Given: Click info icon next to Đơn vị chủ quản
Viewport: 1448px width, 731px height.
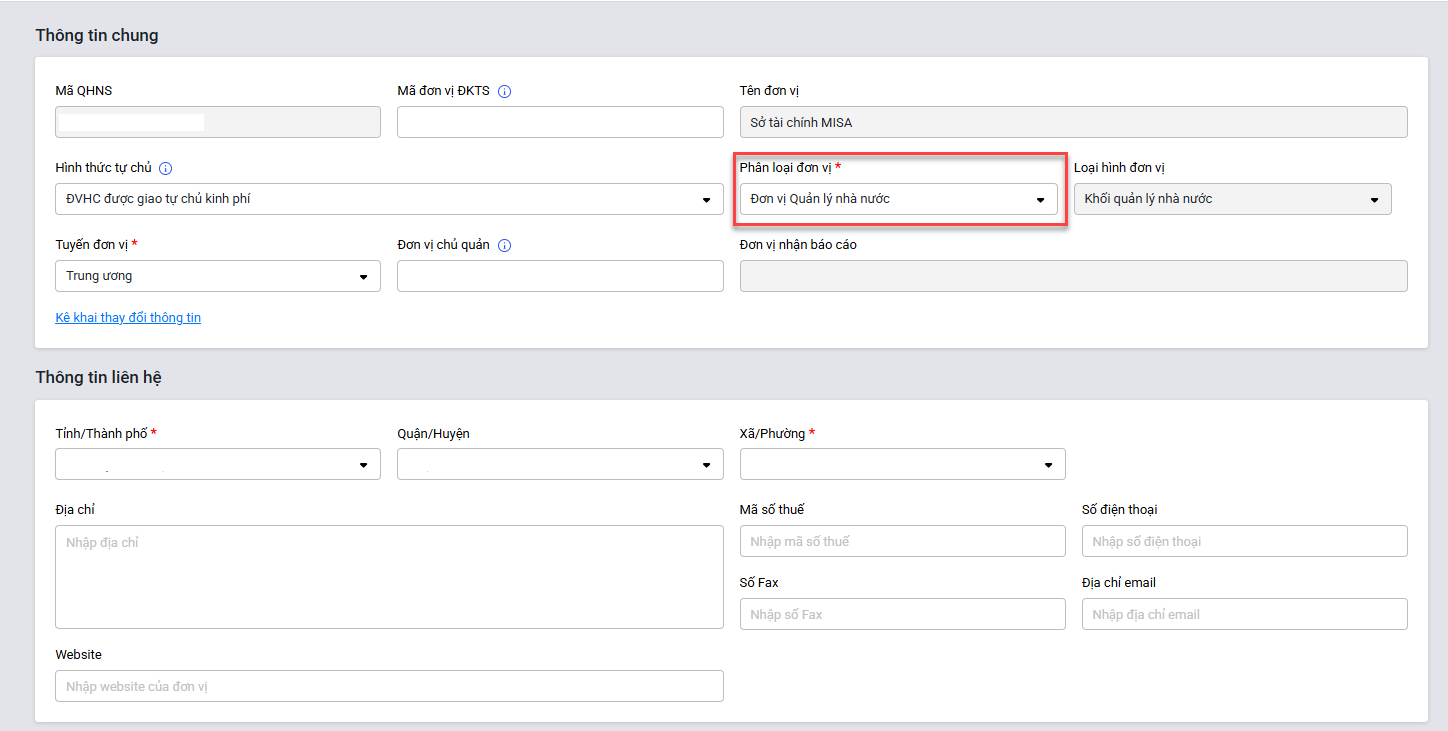Looking at the screenshot, I should pos(505,245).
